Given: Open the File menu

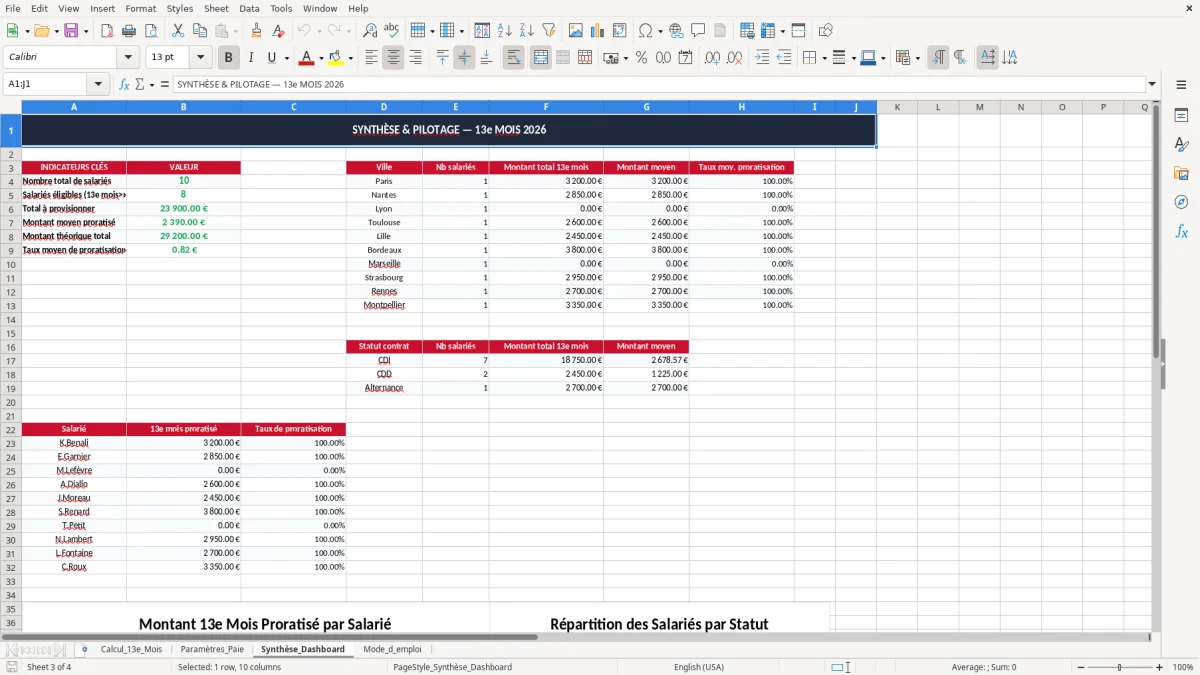Looking at the screenshot, I should click(x=12, y=8).
